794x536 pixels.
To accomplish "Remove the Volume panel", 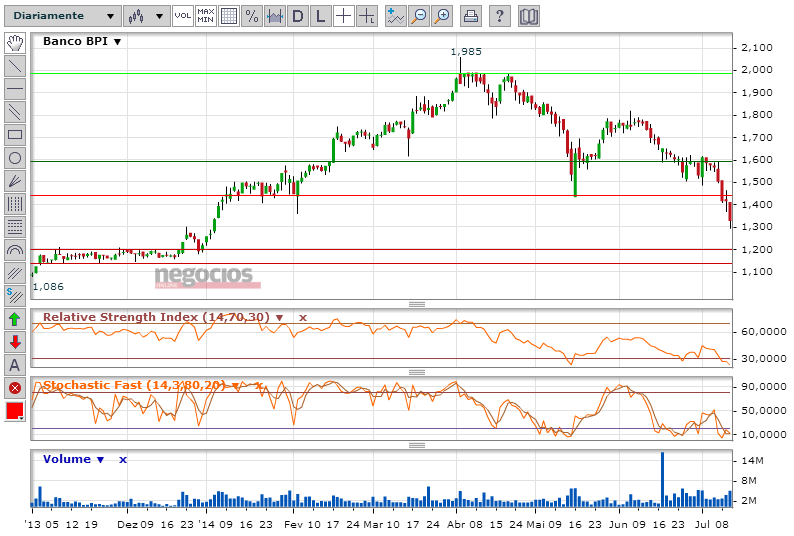I will [x=123, y=460].
